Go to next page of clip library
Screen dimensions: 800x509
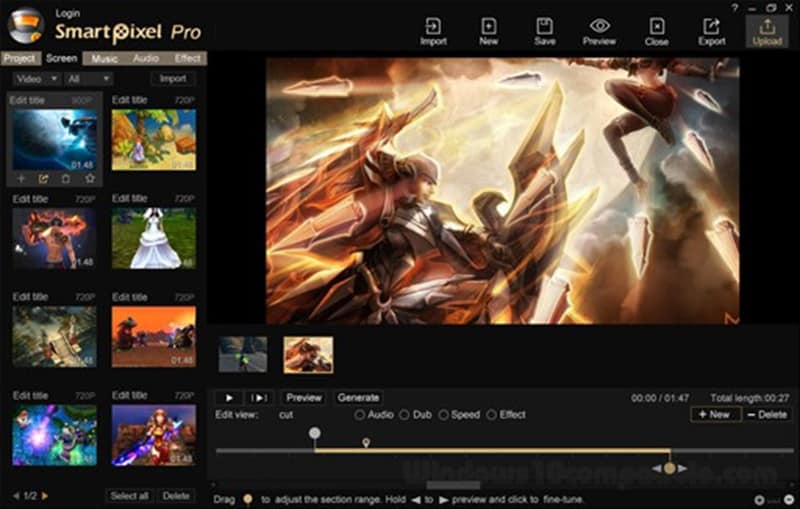click(45, 496)
